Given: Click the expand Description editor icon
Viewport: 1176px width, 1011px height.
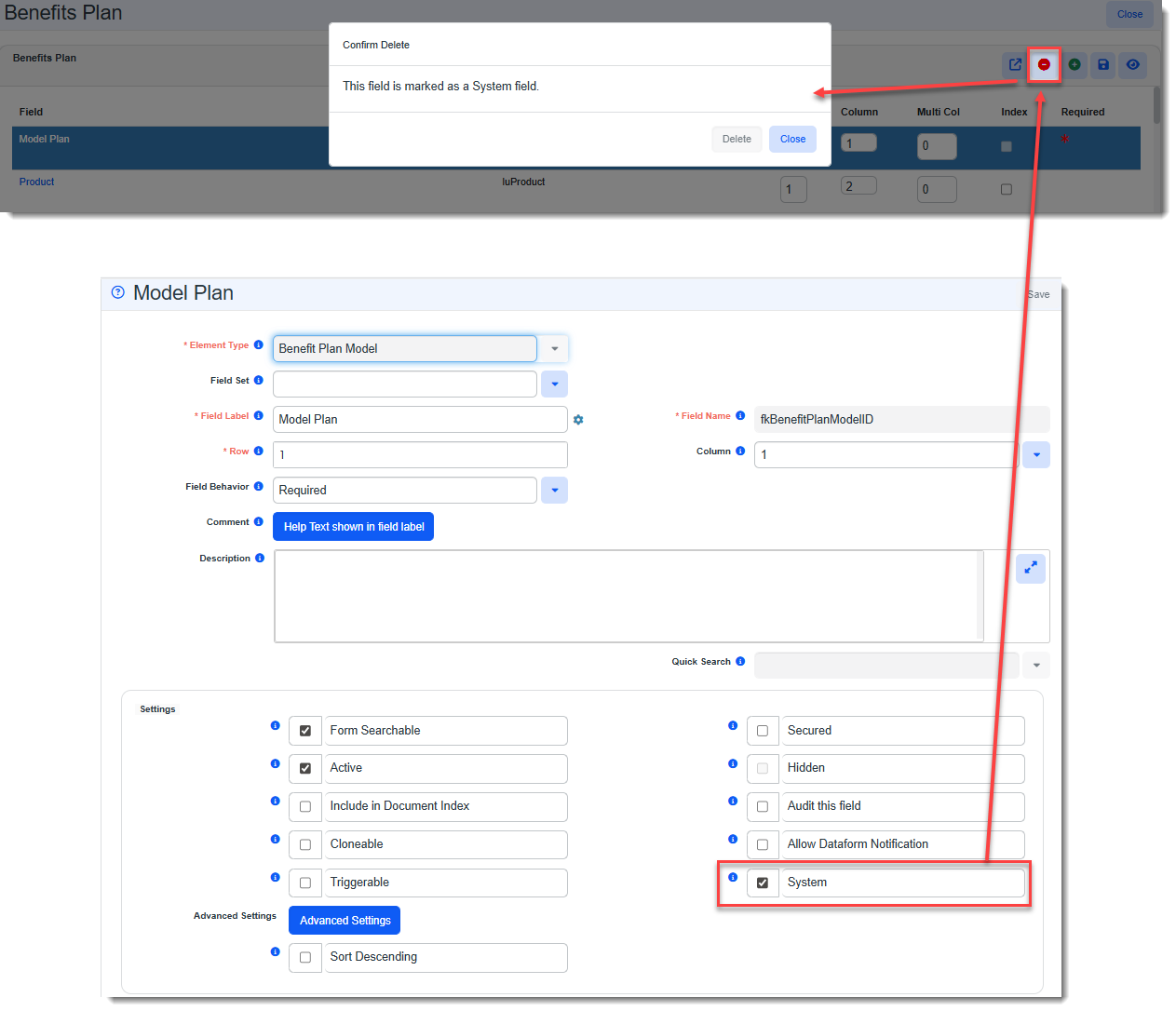Looking at the screenshot, I should (x=1030, y=568).
